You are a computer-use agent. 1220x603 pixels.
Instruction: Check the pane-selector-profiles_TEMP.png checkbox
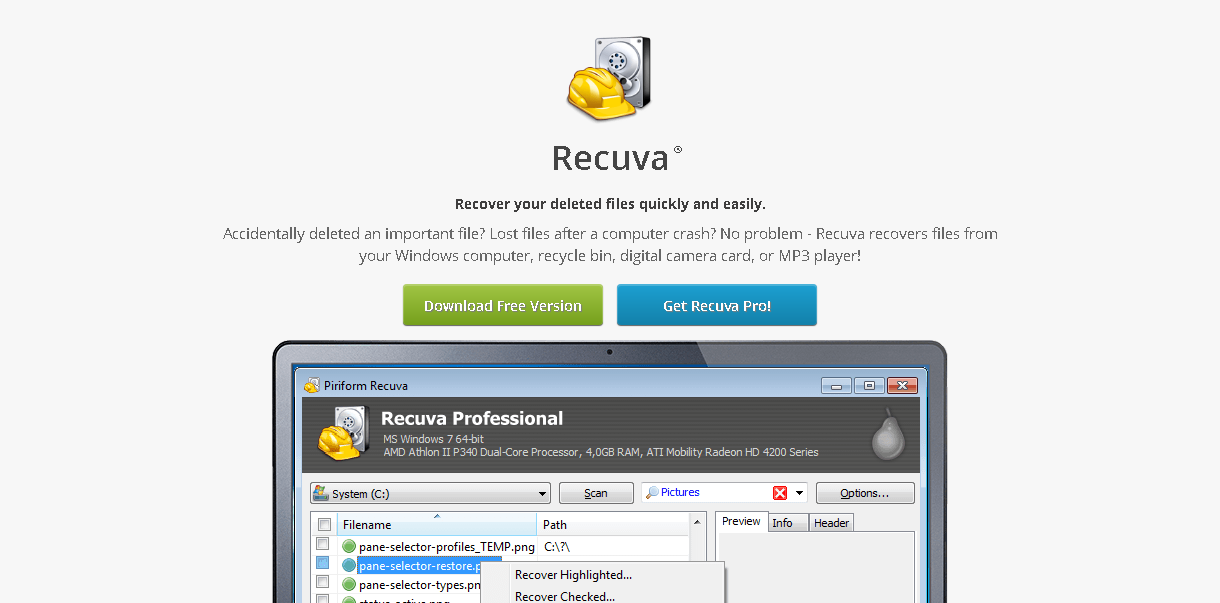coord(323,544)
